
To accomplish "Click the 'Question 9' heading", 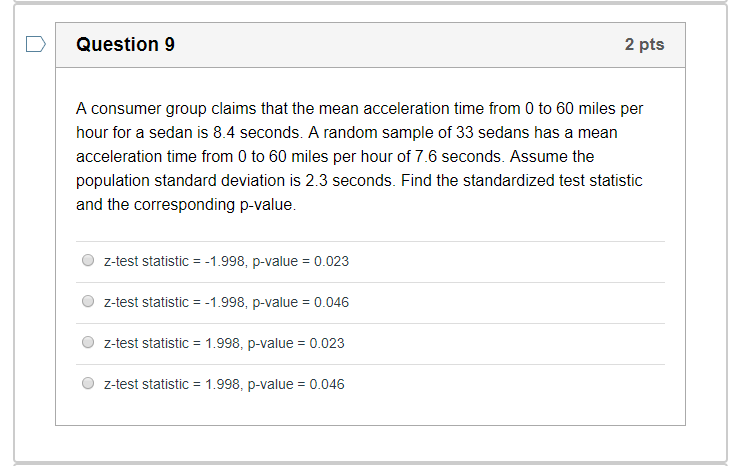I will pyautogui.click(x=125, y=44).
